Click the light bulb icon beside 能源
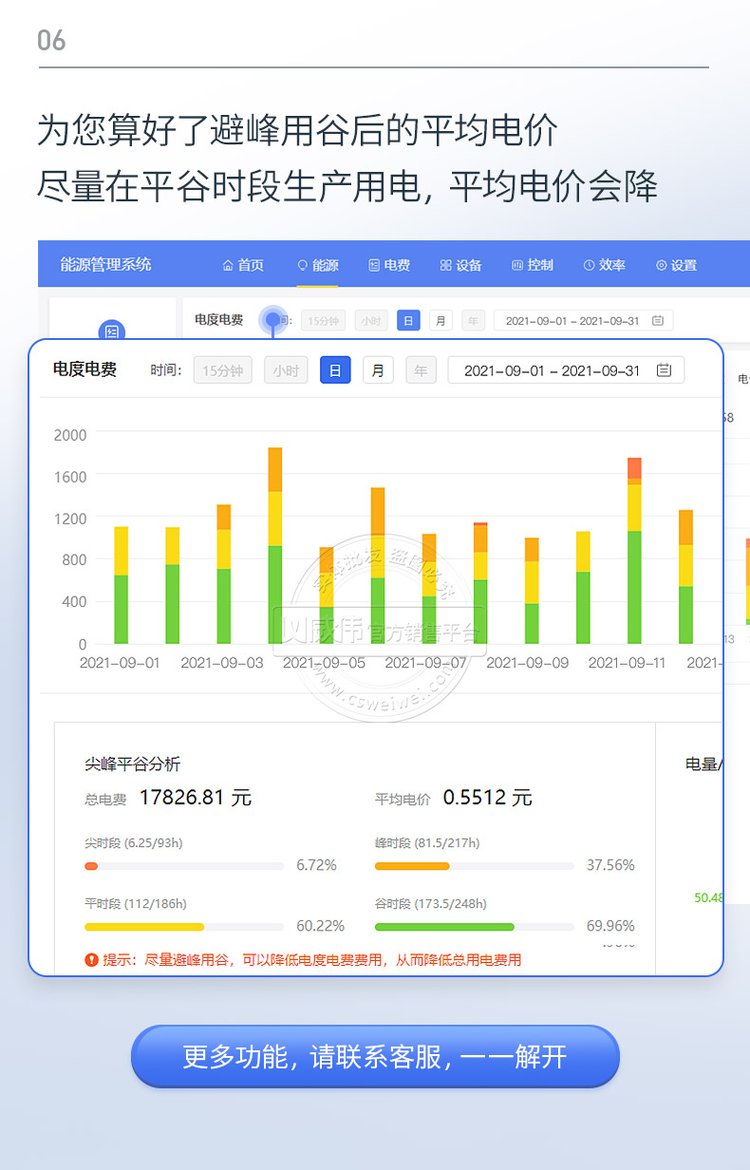This screenshot has height=1170, width=750. pyautogui.click(x=302, y=265)
